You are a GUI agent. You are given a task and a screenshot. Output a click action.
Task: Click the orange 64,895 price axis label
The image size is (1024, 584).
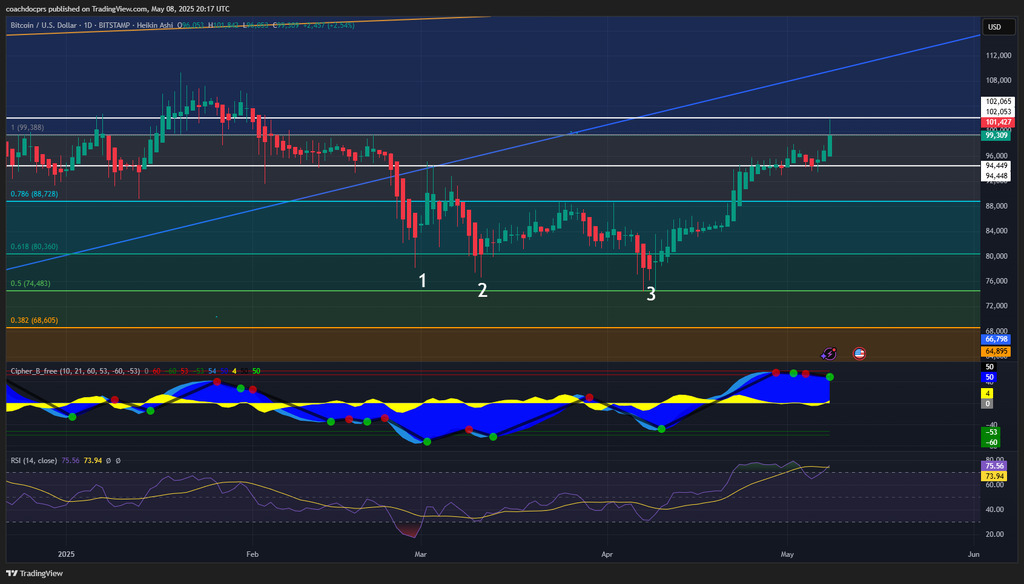(997, 351)
